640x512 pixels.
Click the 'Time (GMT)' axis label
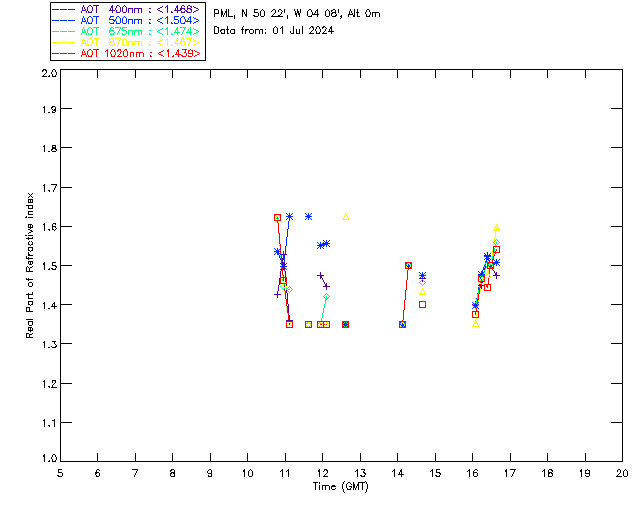[x=341, y=487]
